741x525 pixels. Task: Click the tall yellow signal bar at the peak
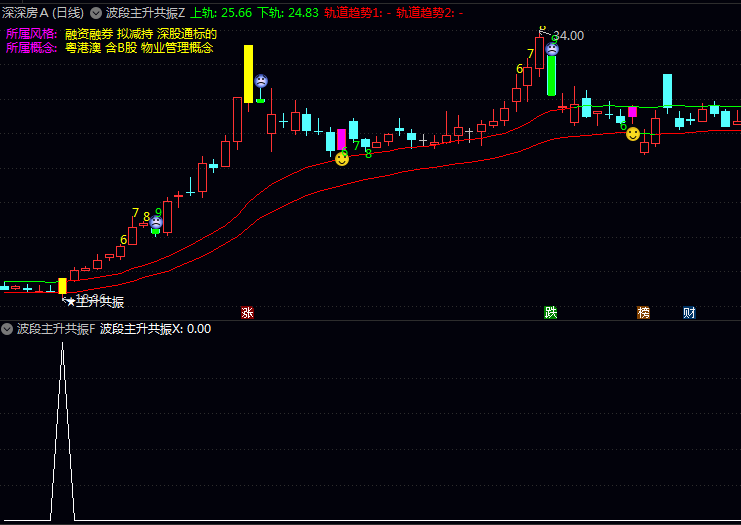248,73
